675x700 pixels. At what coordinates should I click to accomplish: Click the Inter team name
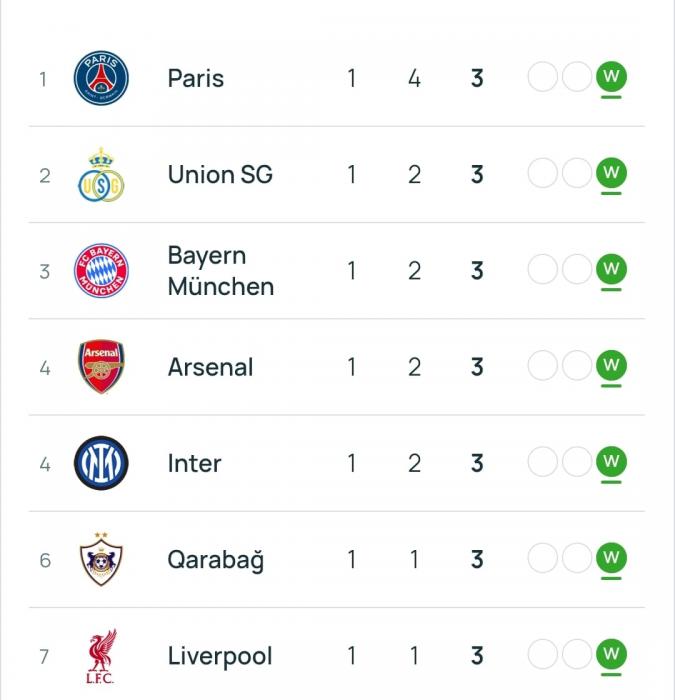[194, 463]
